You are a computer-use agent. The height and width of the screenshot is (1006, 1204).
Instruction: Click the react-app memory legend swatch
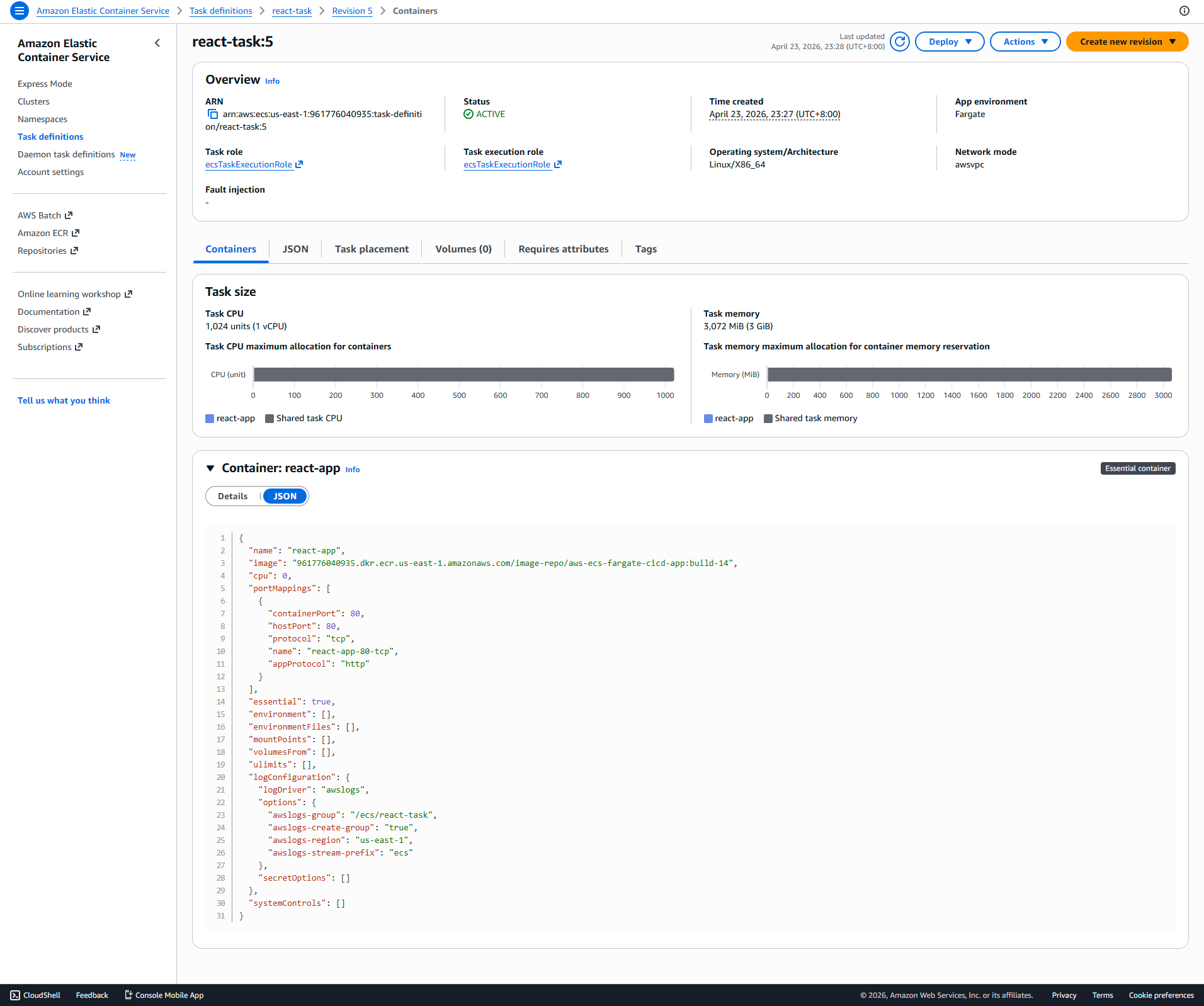click(x=708, y=419)
